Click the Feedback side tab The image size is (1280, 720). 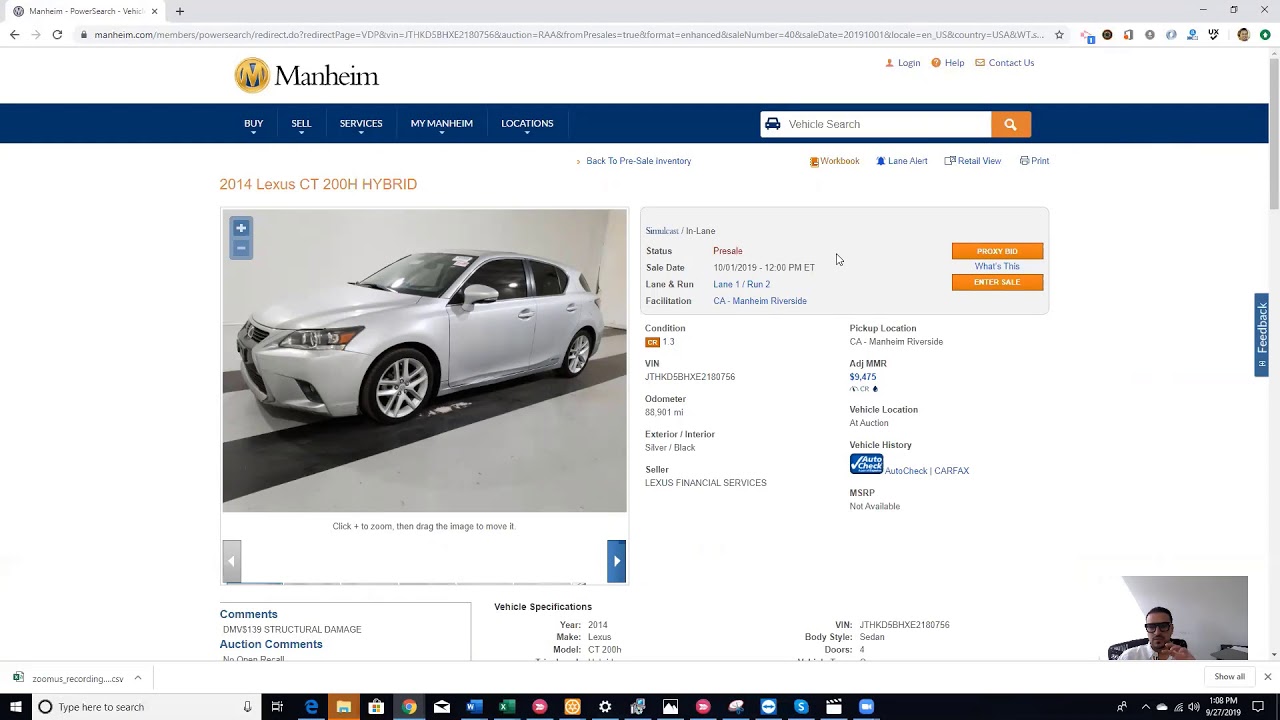pyautogui.click(x=1262, y=334)
